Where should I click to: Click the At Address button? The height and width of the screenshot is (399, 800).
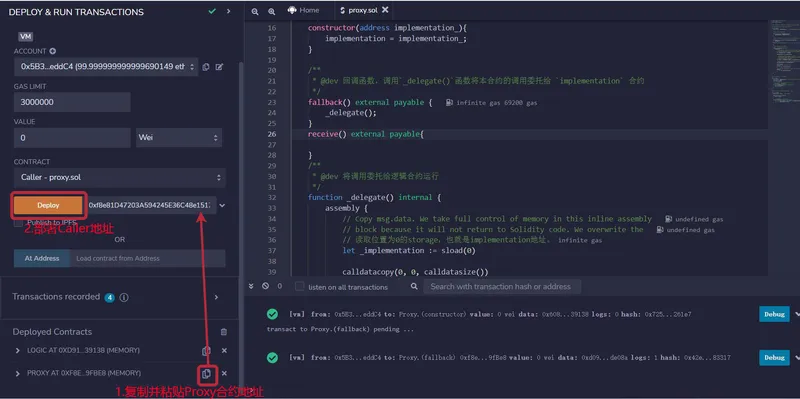coord(42,258)
